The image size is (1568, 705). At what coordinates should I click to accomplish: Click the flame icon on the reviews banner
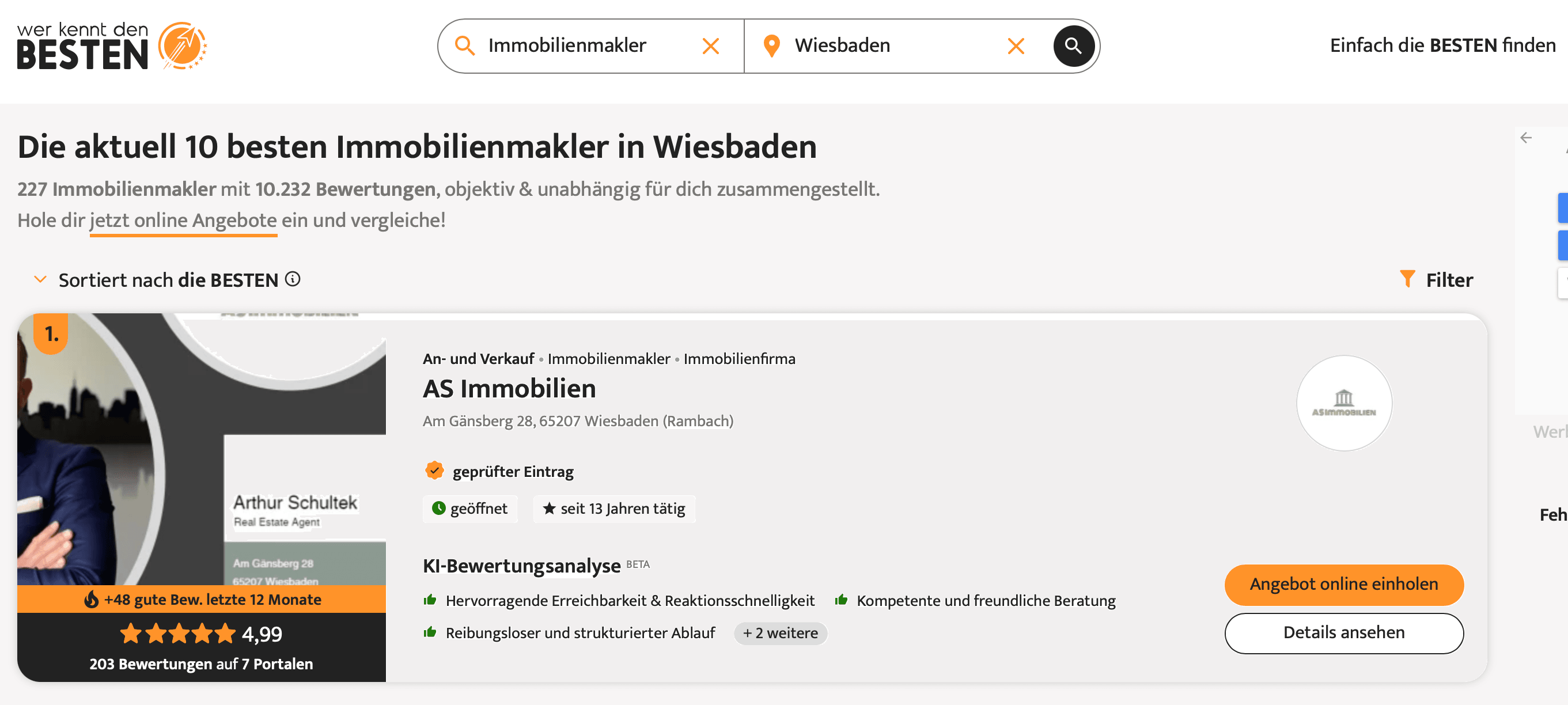92,599
